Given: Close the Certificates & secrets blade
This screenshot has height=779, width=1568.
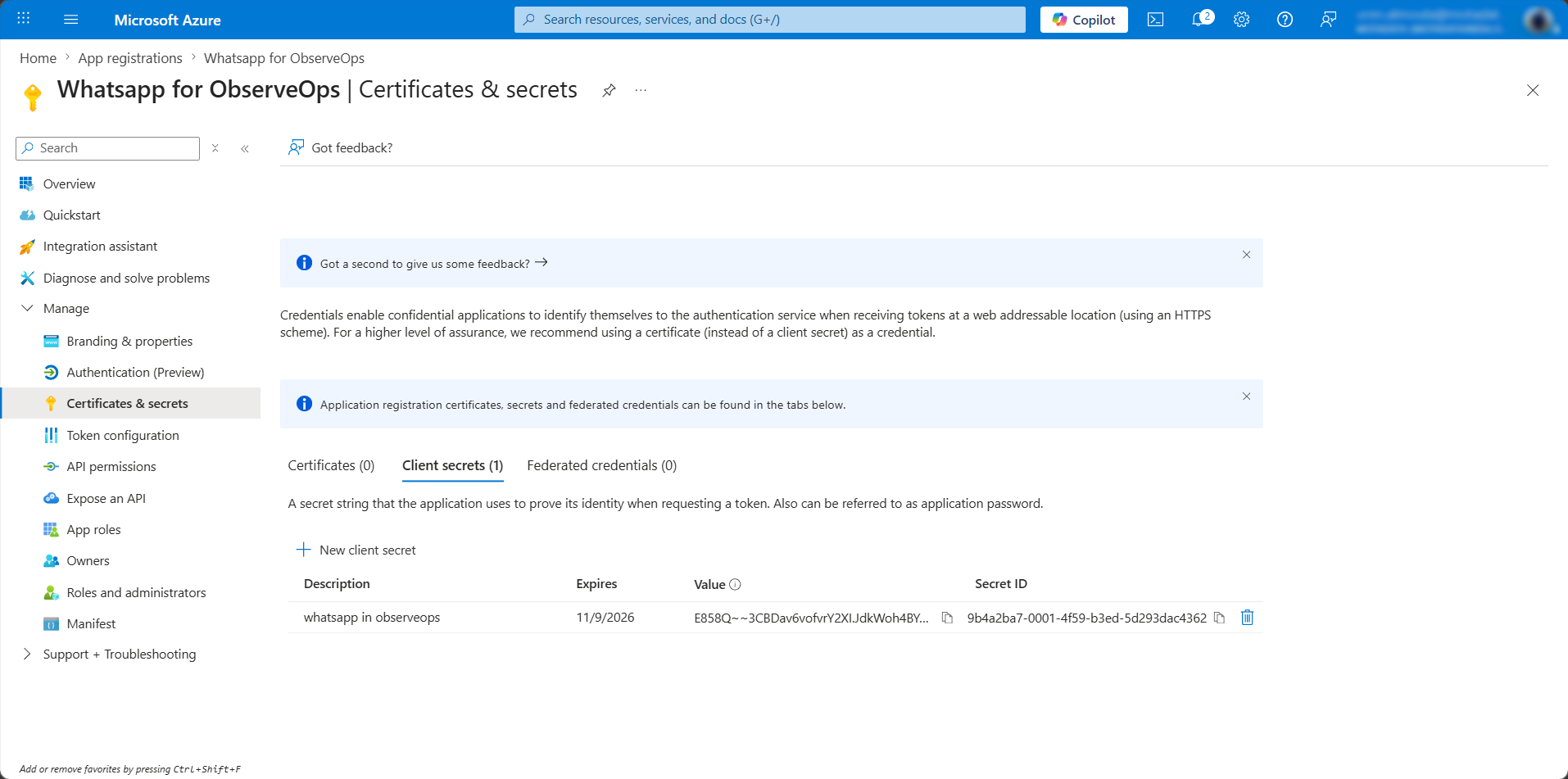Looking at the screenshot, I should tap(1533, 90).
